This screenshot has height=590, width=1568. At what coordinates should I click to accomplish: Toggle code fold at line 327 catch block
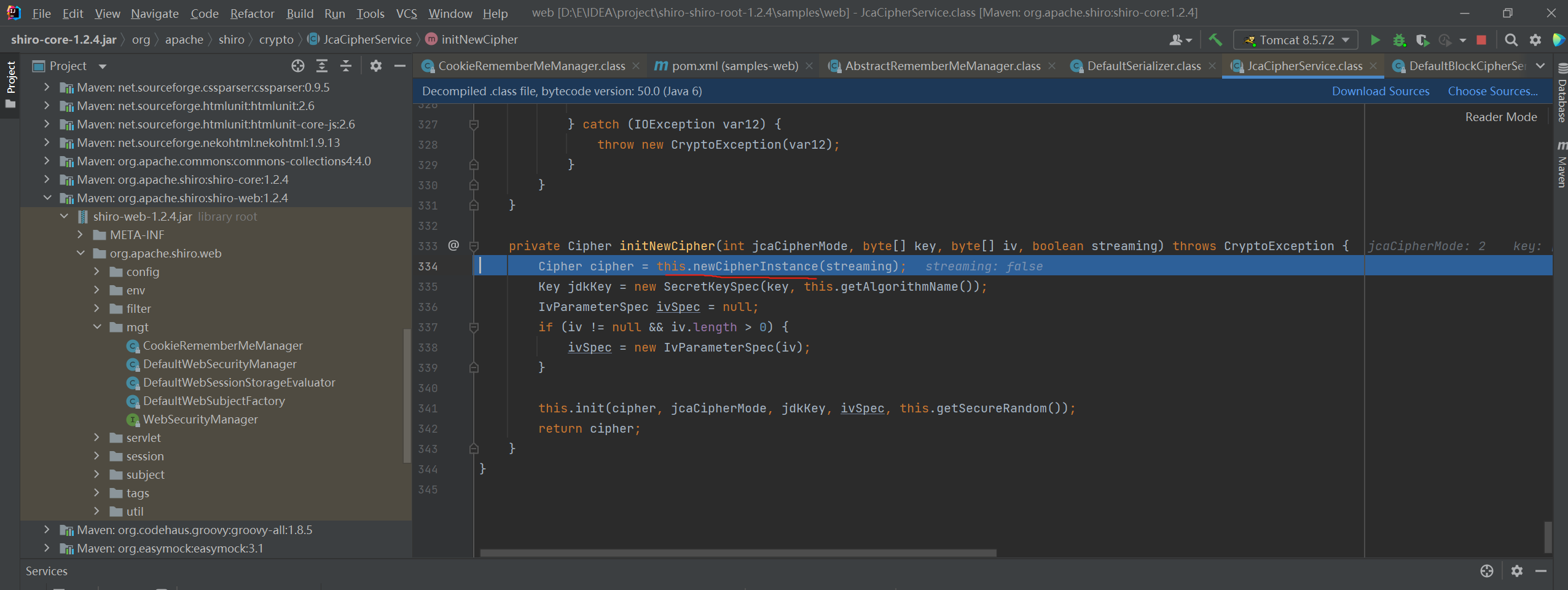coord(474,124)
